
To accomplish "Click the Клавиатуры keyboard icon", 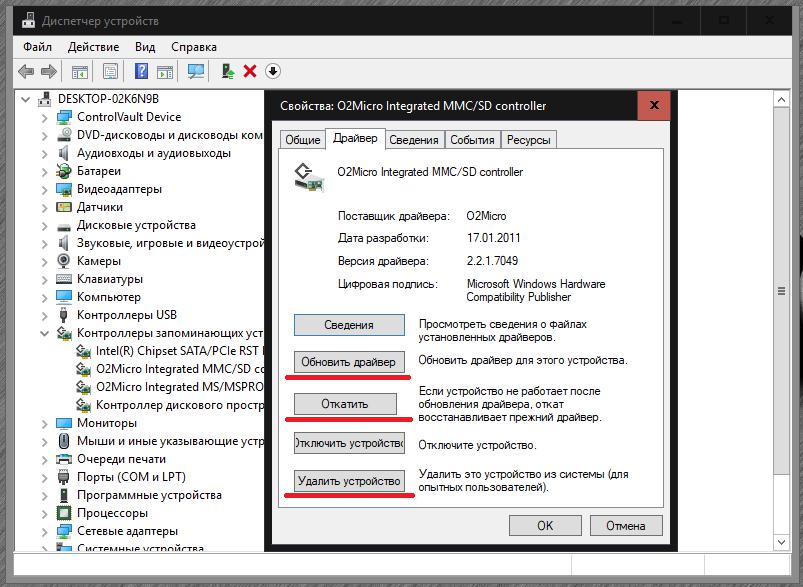I will (64, 279).
